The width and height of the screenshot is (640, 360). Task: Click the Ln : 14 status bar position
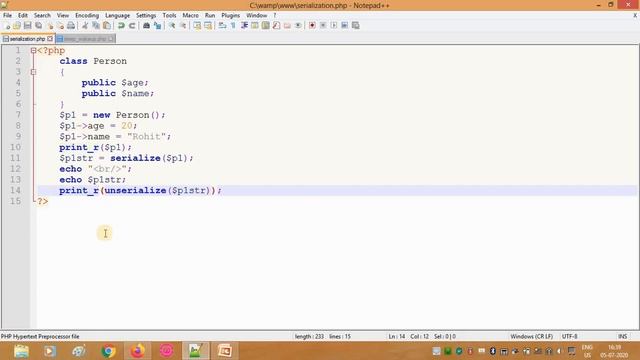(x=397, y=336)
